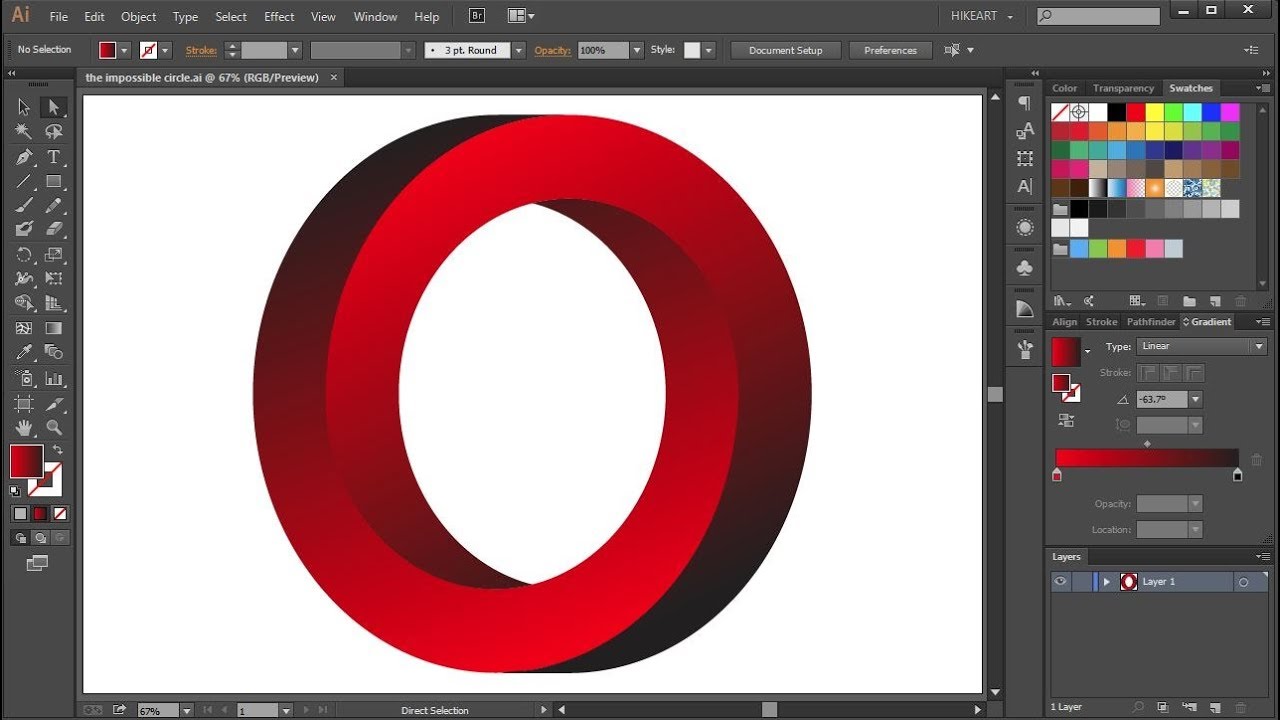1280x720 pixels.
Task: Select the Artboard tool
Action: coord(24,404)
